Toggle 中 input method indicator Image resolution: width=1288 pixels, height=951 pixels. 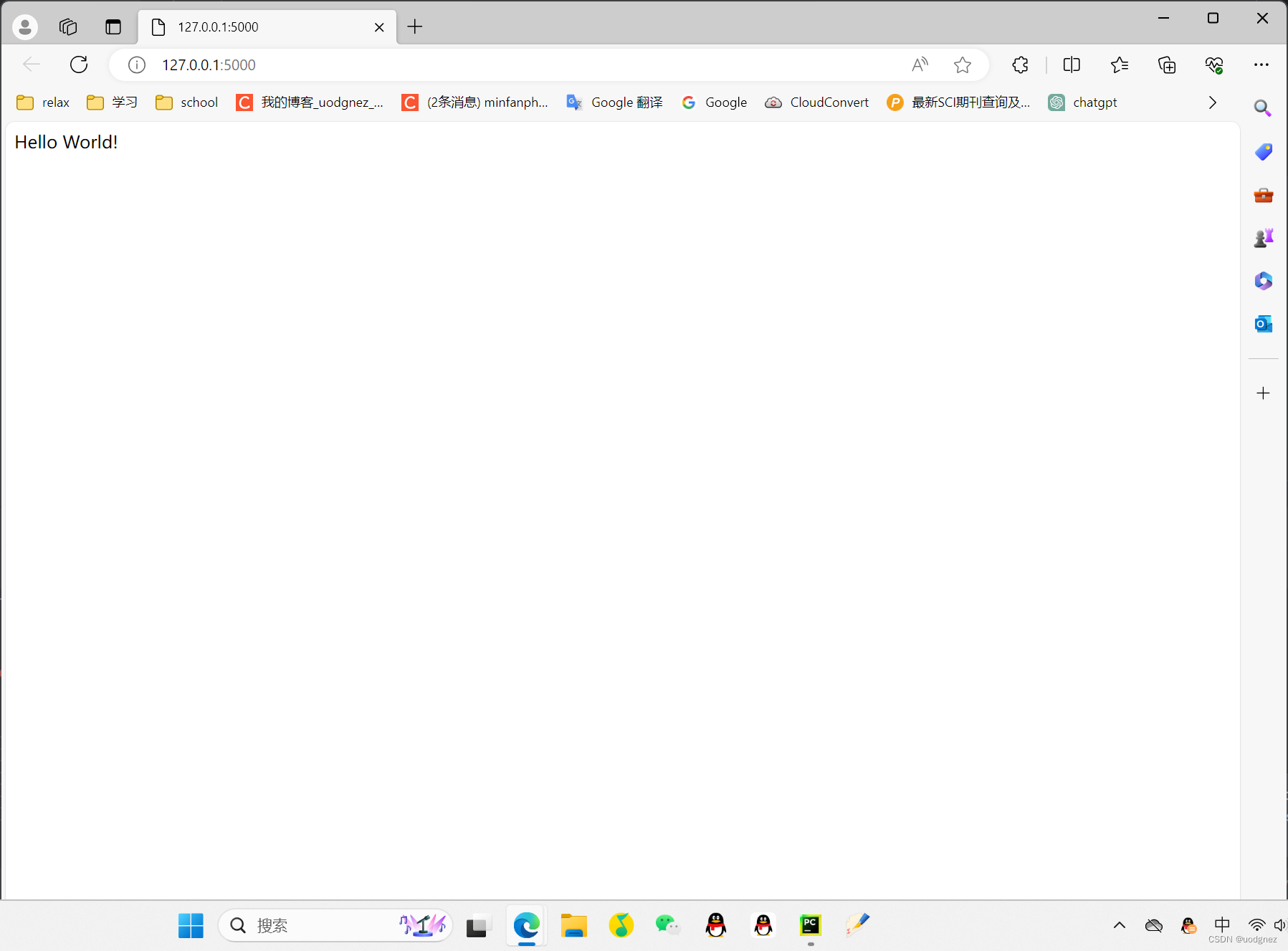point(1222,924)
